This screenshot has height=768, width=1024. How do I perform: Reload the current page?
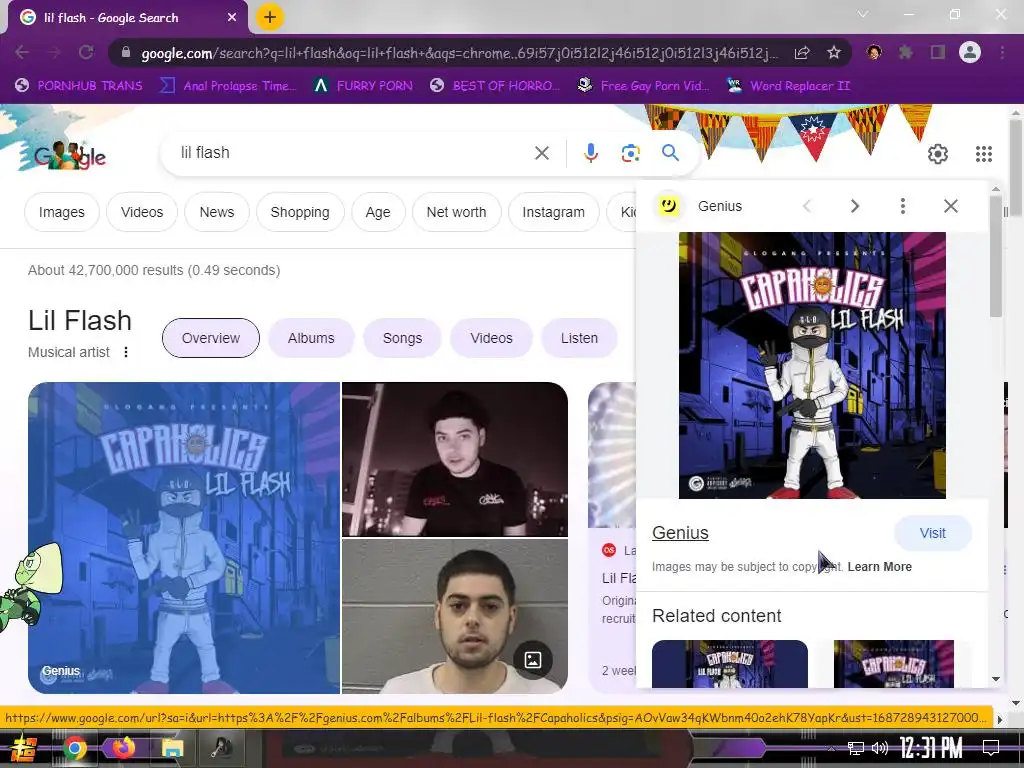[86, 52]
